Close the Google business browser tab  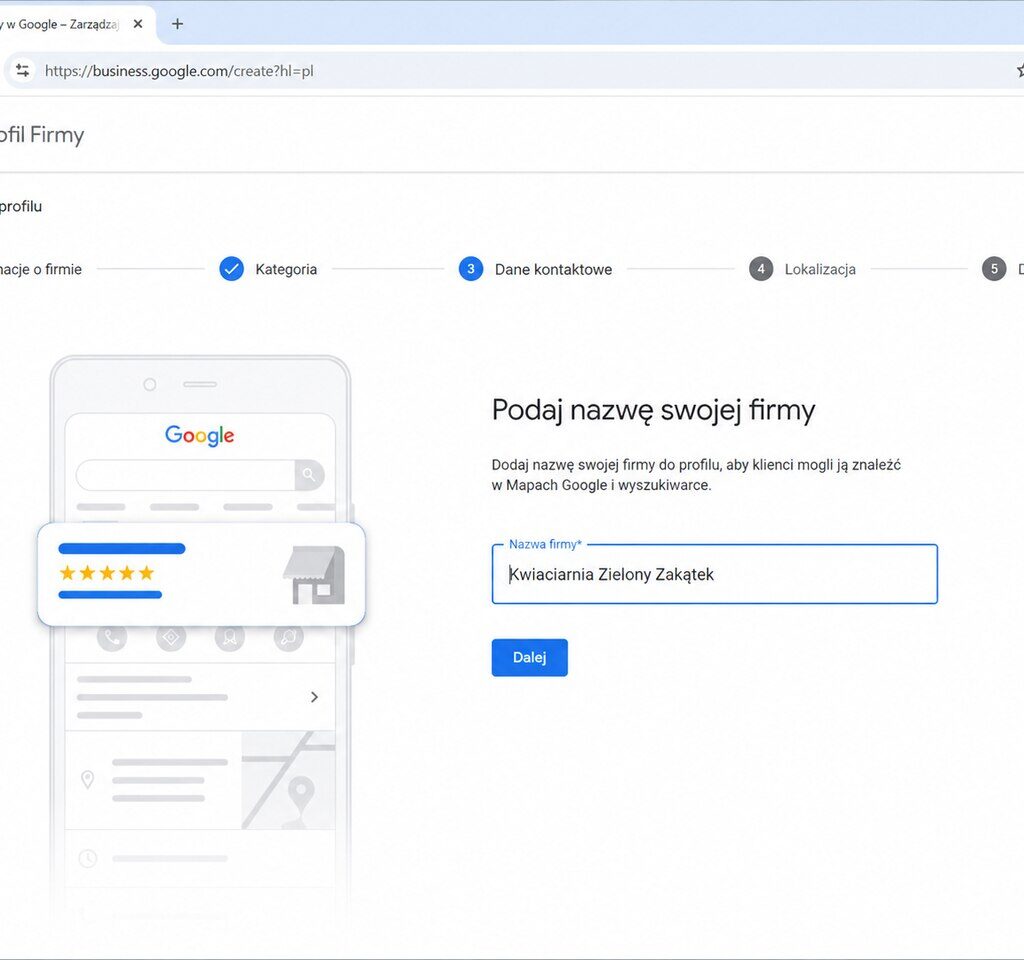138,24
